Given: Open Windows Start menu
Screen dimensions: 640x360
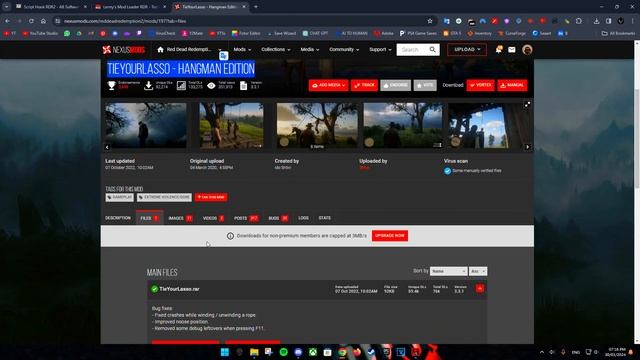Looking at the screenshot, I should click(225, 352).
